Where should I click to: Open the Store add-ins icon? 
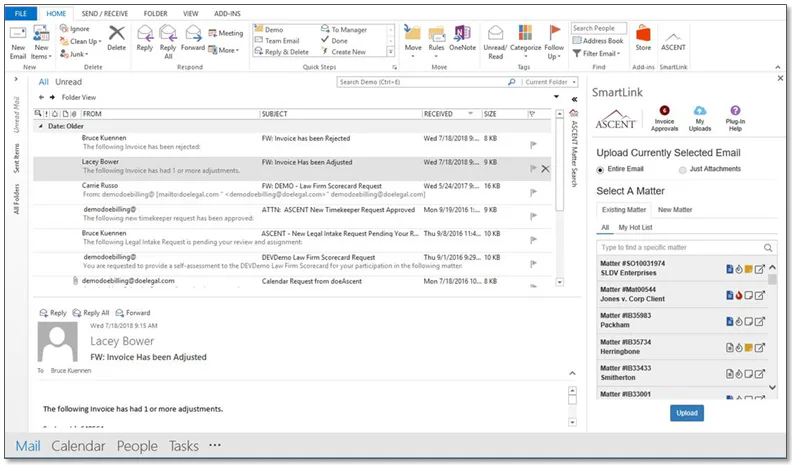tap(643, 34)
